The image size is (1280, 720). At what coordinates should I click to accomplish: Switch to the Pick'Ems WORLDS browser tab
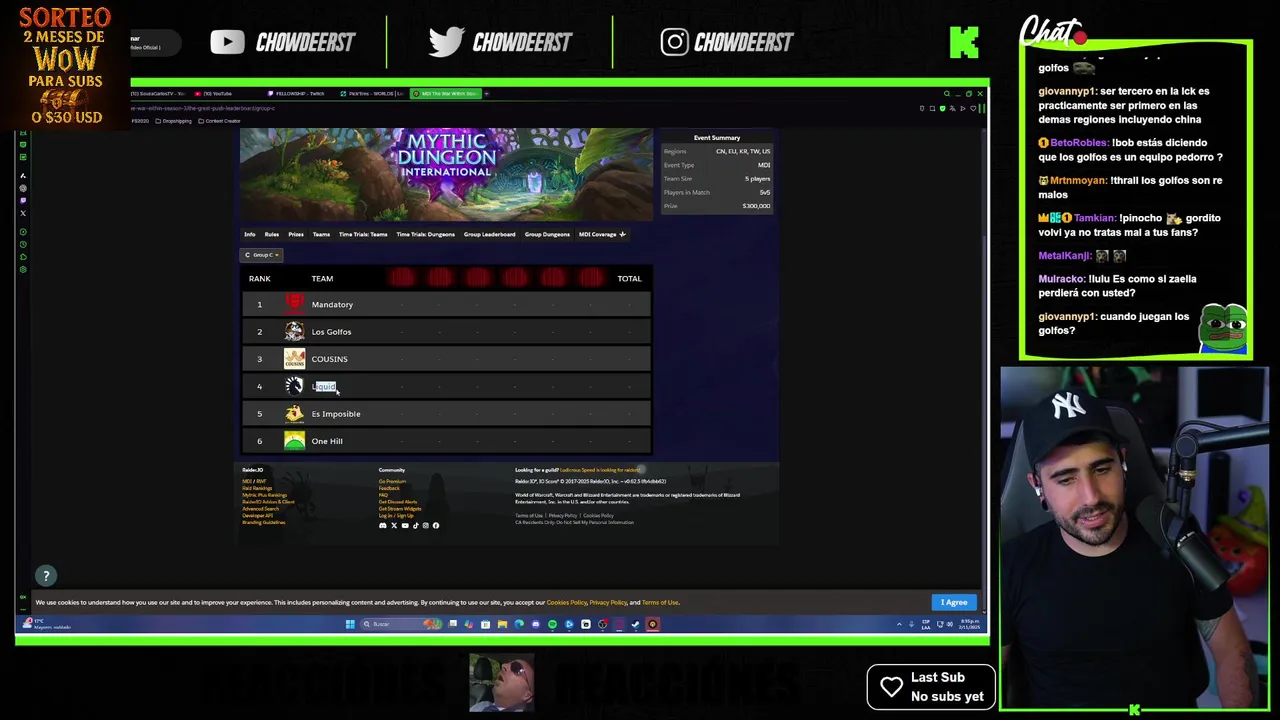click(373, 94)
